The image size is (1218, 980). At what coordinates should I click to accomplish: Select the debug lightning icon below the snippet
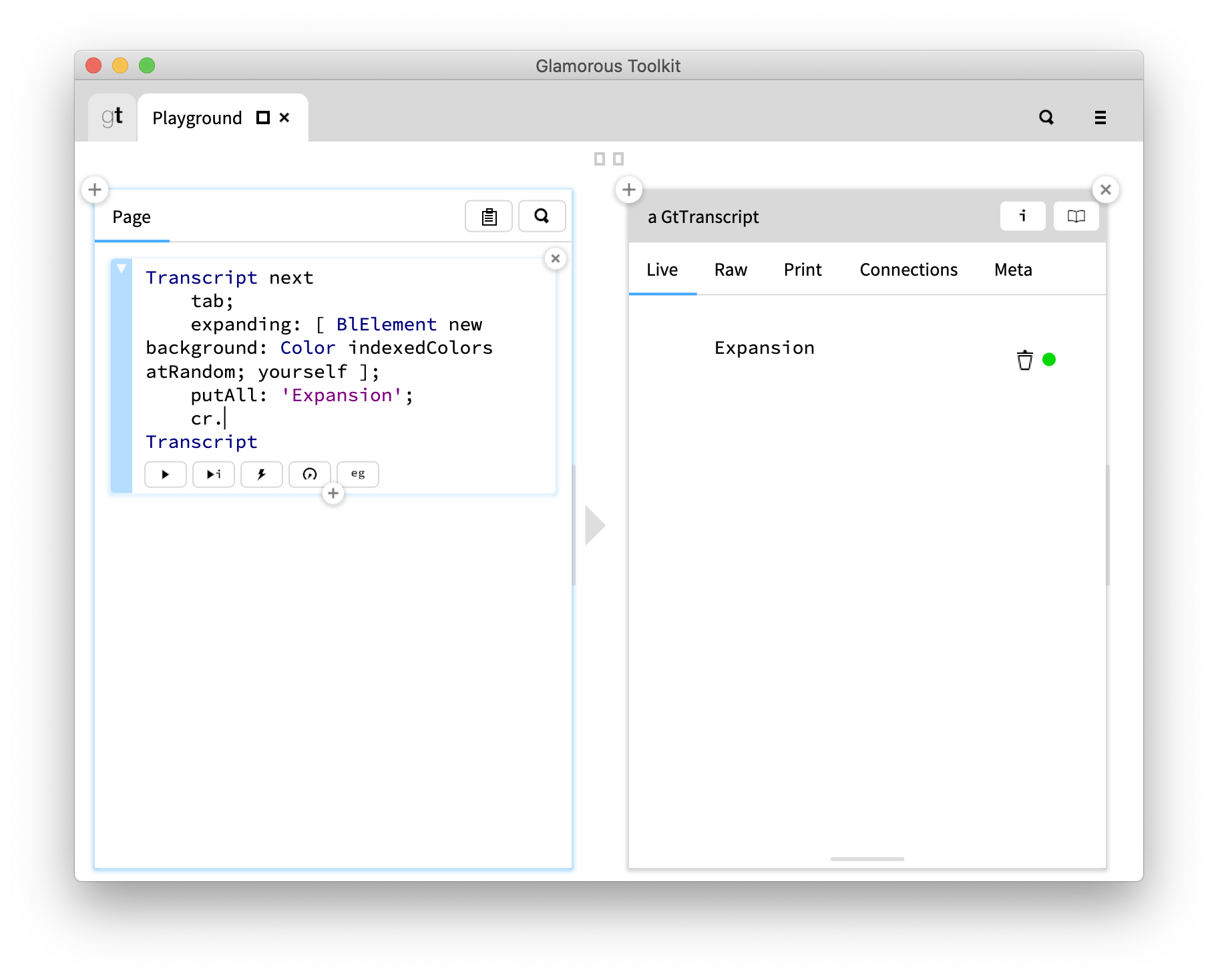pos(261,474)
